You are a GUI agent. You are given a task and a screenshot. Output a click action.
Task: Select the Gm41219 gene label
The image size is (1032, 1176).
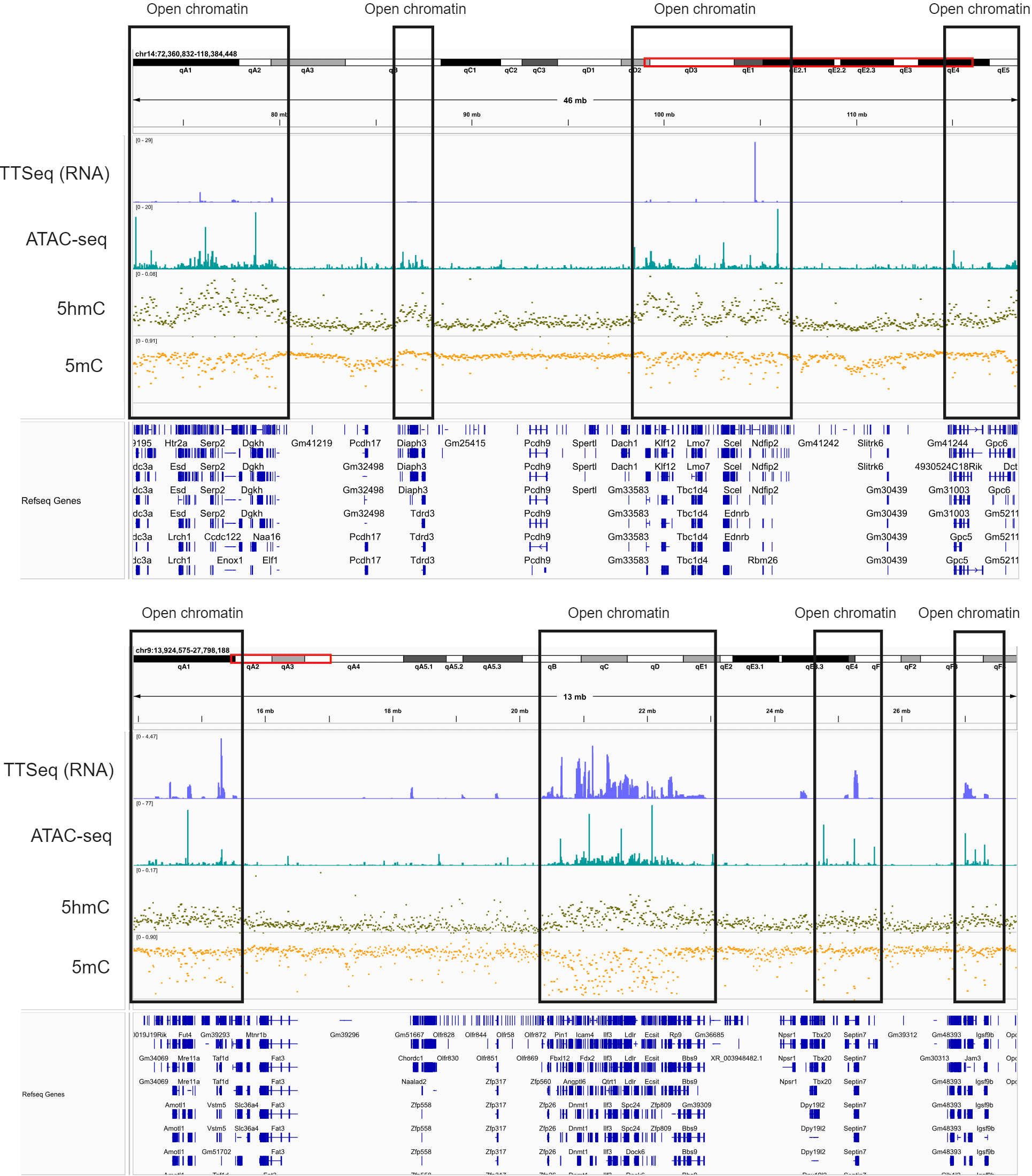click(x=311, y=443)
